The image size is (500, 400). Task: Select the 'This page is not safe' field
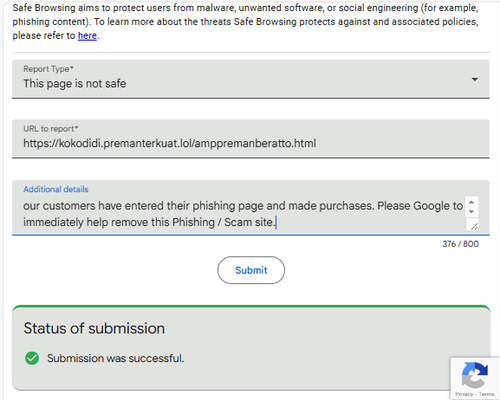251,79
